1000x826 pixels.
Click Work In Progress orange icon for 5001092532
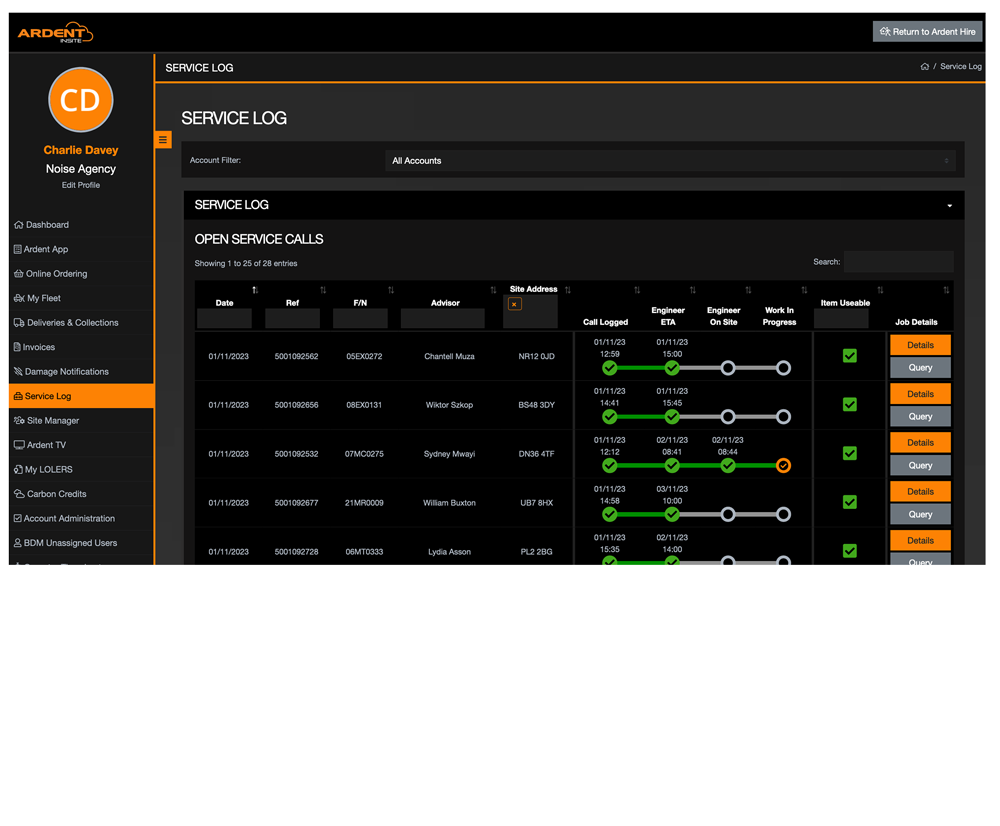[x=784, y=466]
